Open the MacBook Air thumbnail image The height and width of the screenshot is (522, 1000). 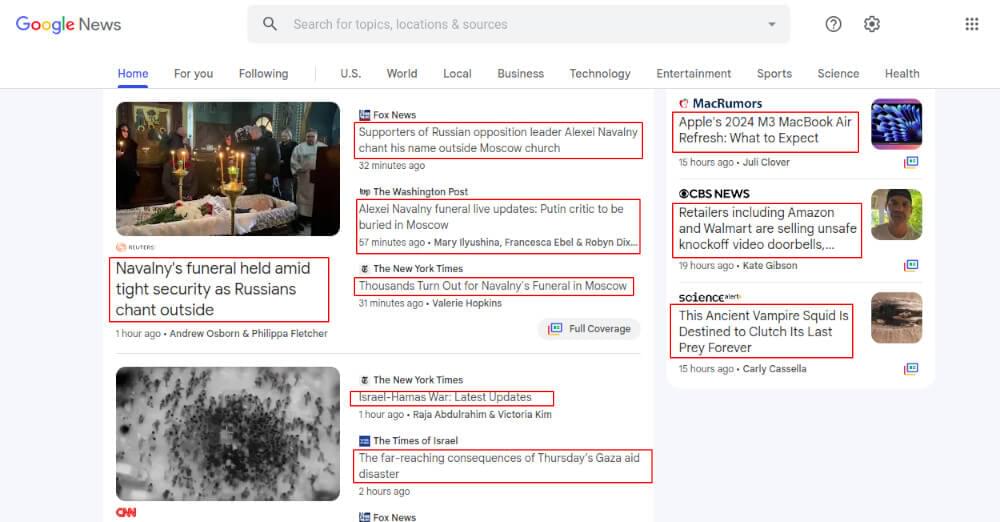click(x=896, y=124)
